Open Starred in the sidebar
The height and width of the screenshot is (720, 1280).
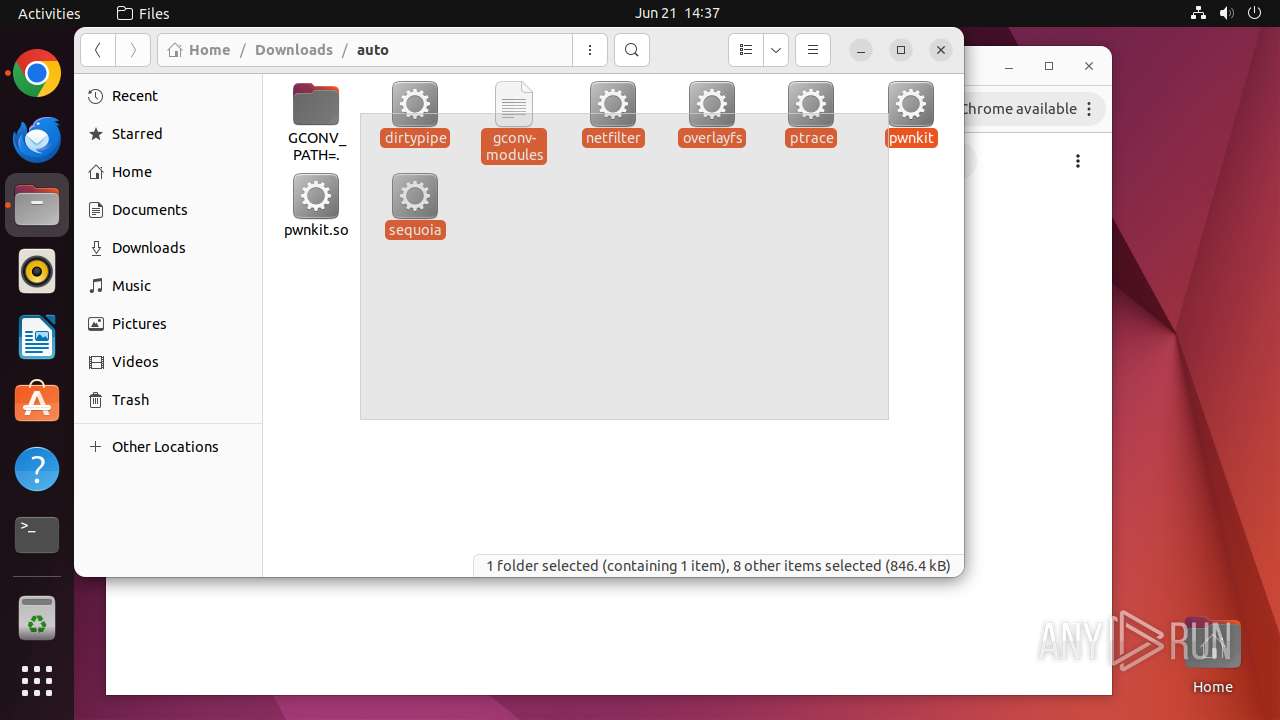pos(168,134)
